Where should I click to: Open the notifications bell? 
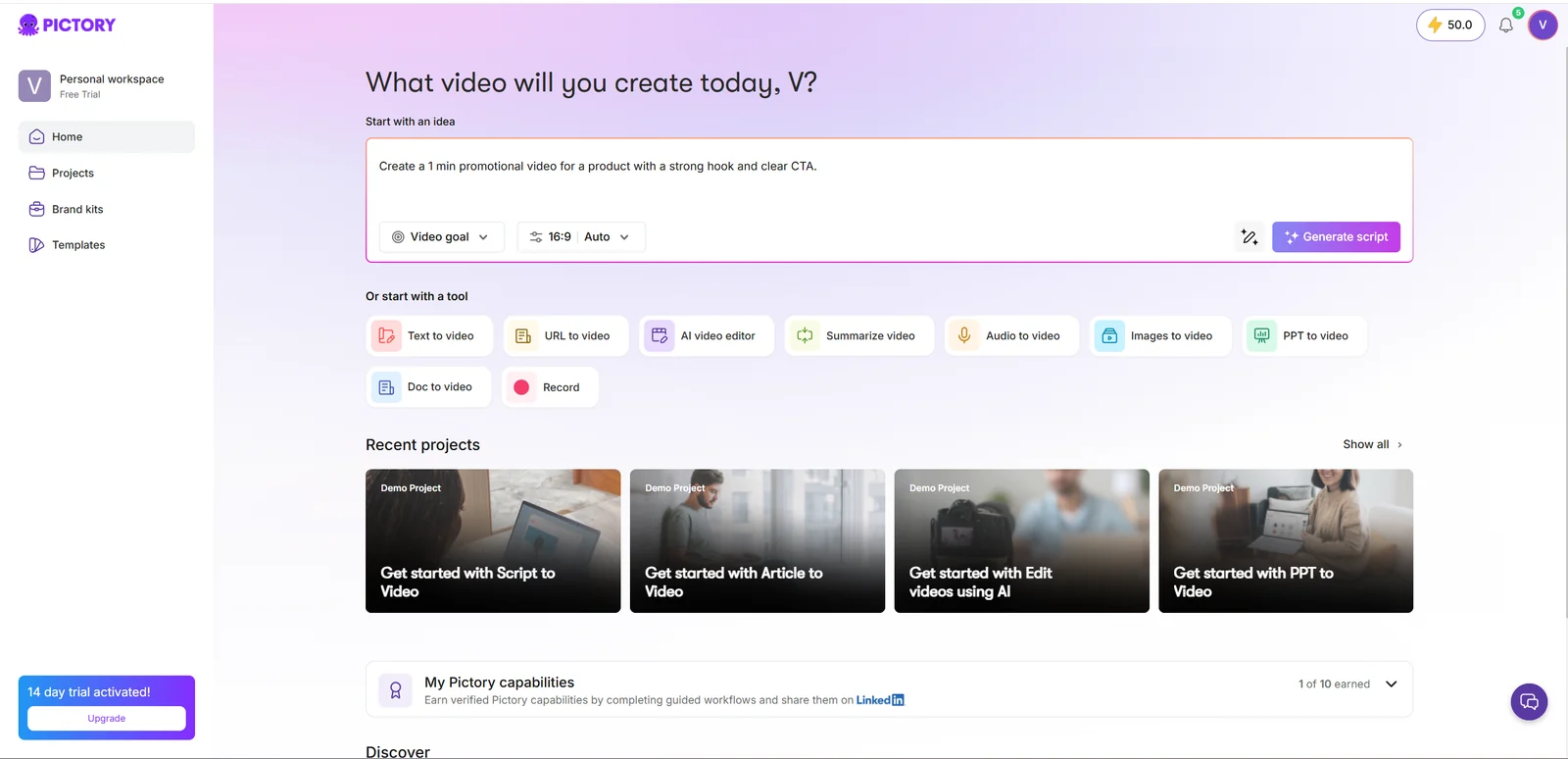(x=1506, y=25)
